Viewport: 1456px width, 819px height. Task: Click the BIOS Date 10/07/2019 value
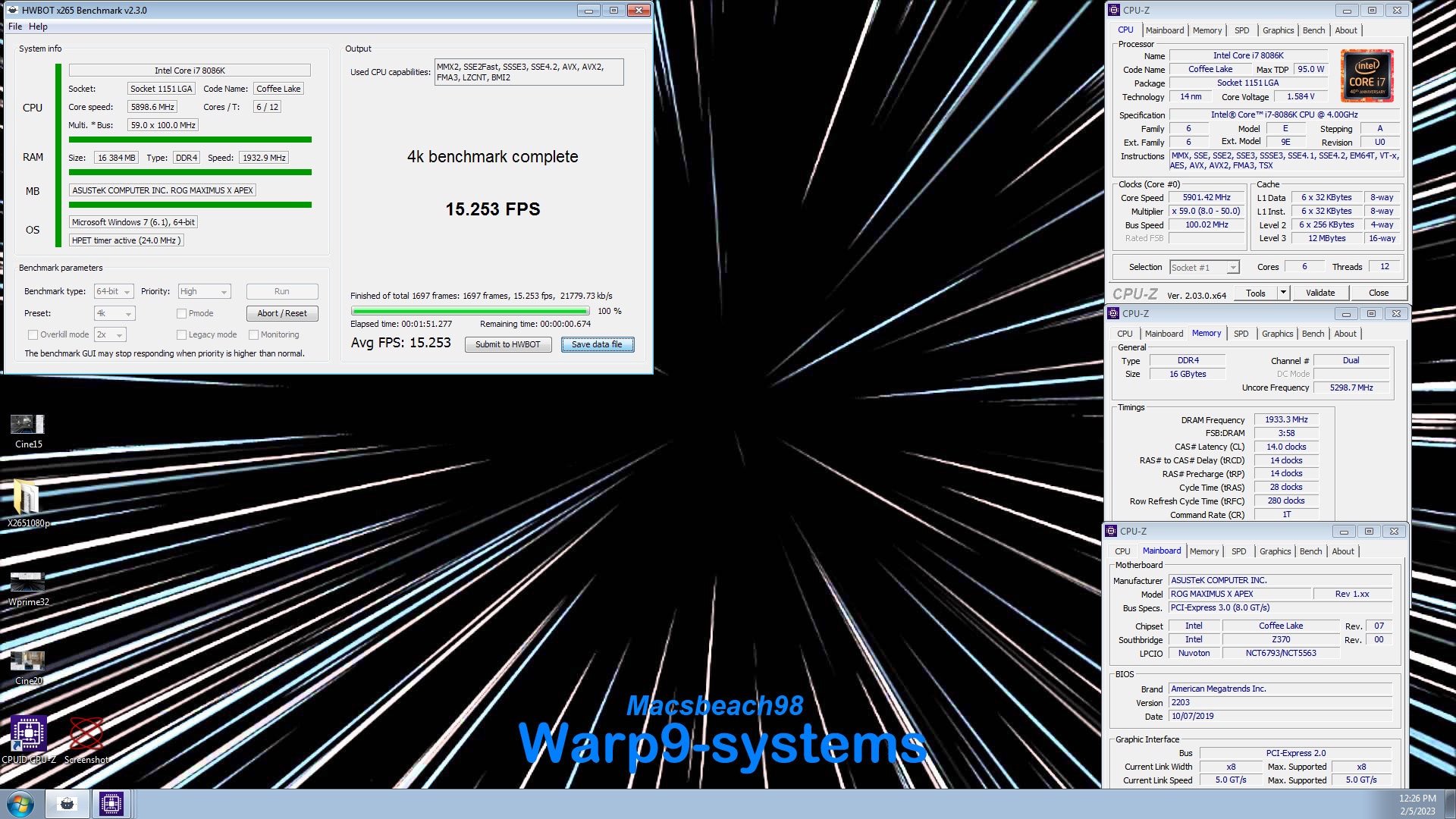(1281, 716)
